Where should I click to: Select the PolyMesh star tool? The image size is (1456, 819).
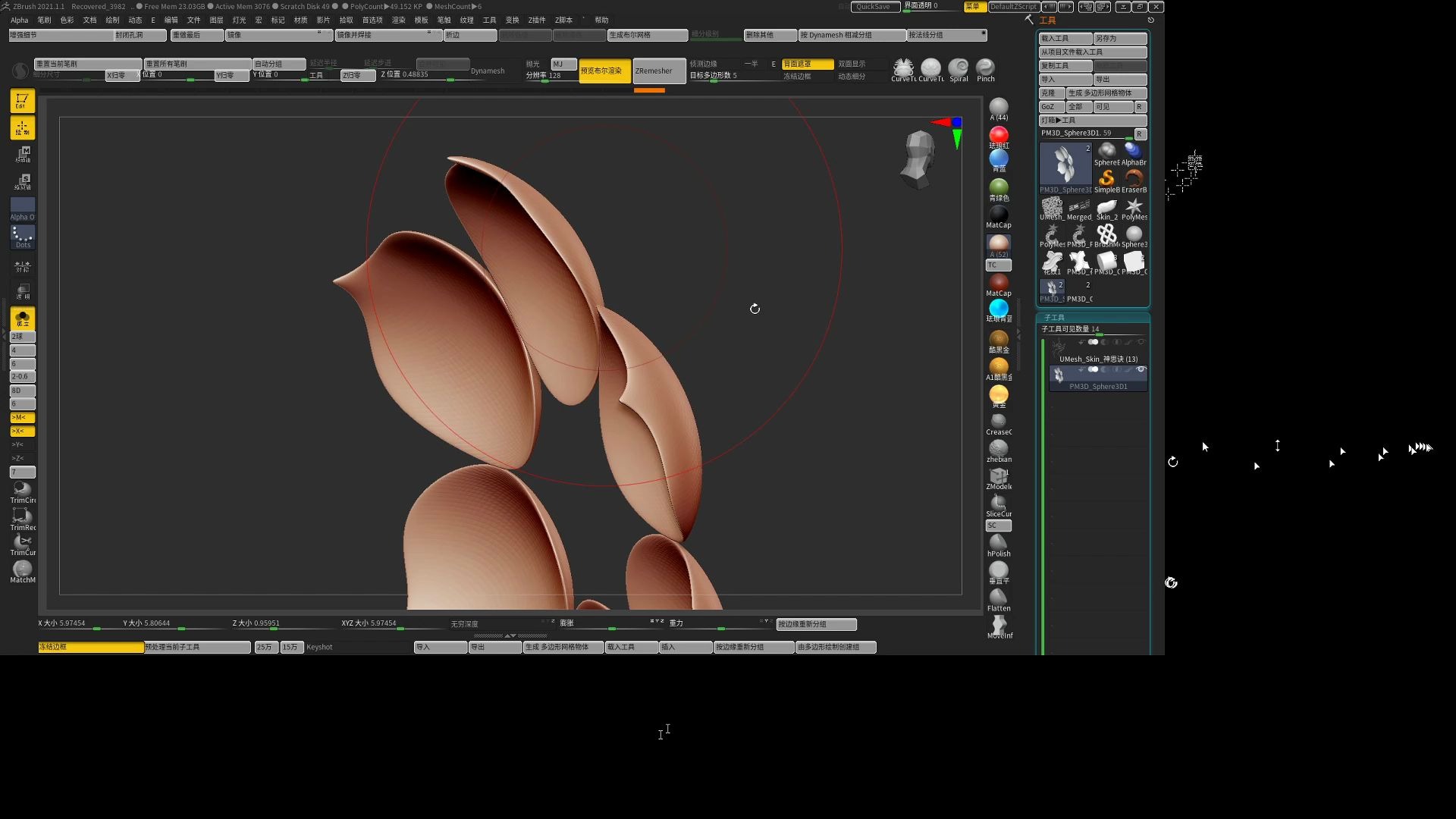pyautogui.click(x=1134, y=209)
